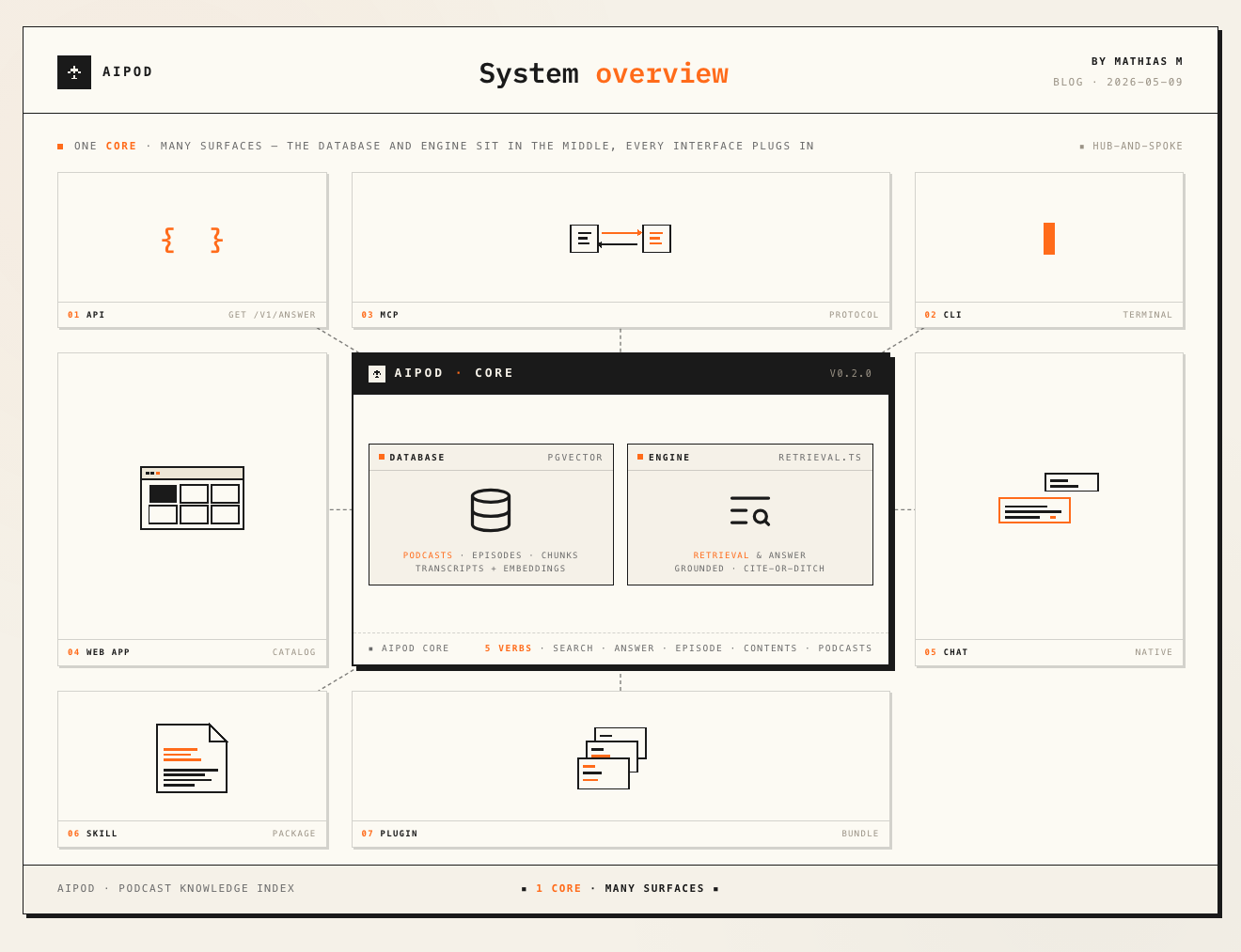Click the "06 SKILL" label
Image resolution: width=1241 pixels, height=952 pixels.
point(93,834)
